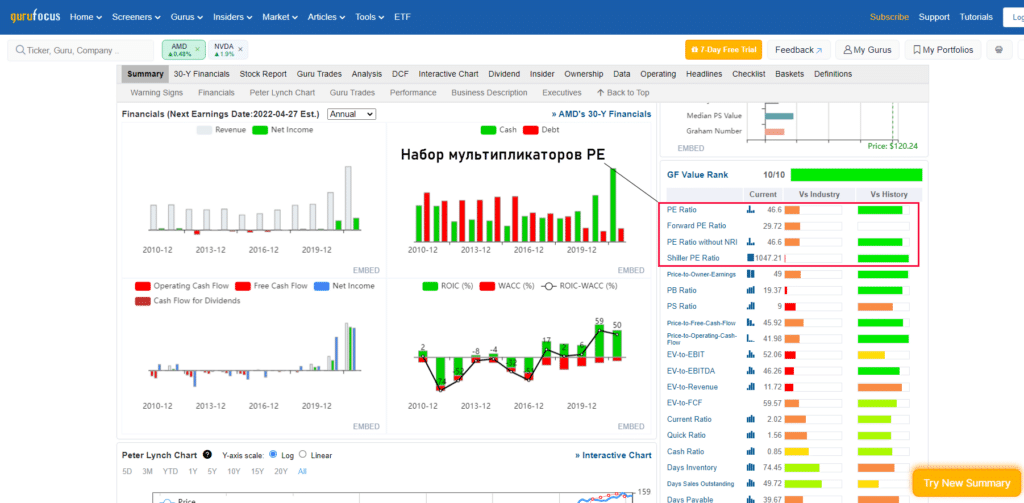
Task: Click the 7-Day Free Trial button
Action: [723, 50]
